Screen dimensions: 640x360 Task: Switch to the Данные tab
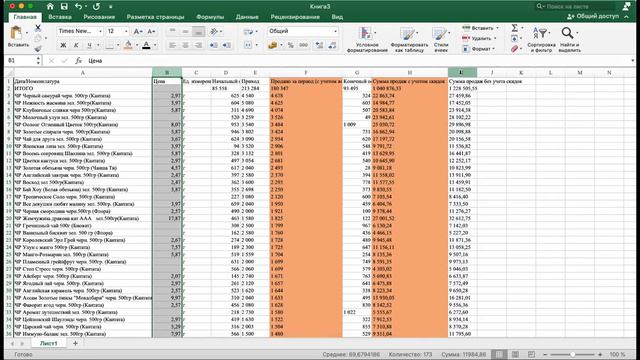tap(247, 17)
